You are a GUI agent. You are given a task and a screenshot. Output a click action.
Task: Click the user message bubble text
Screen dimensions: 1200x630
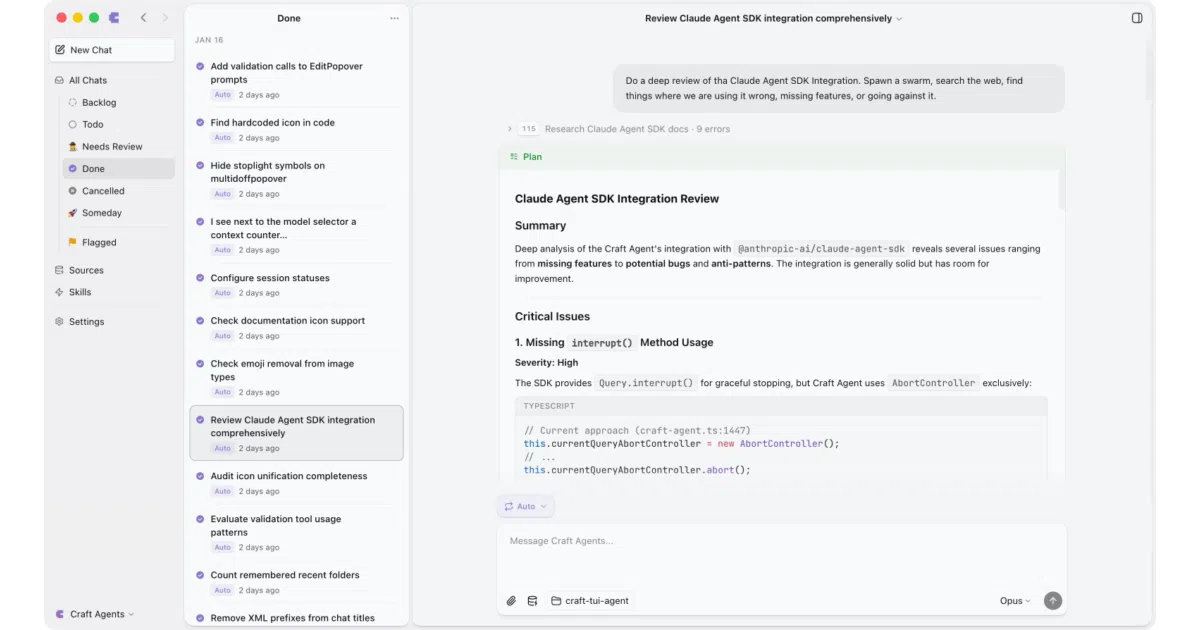(x=825, y=88)
